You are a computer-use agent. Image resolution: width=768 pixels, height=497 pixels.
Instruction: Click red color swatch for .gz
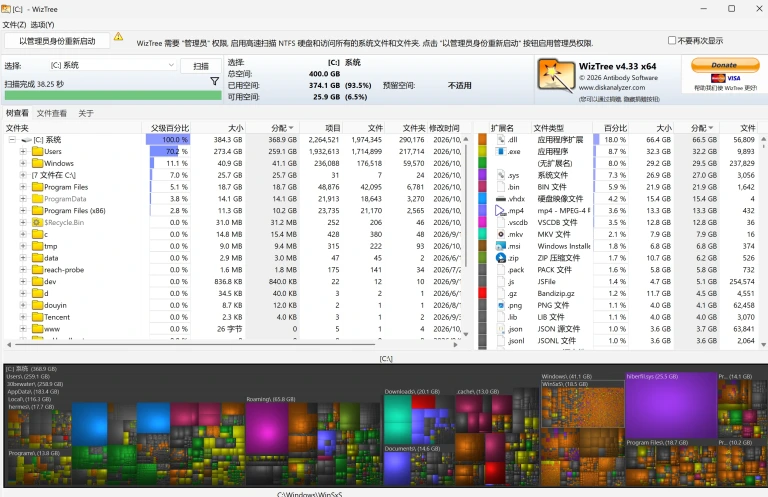pos(482,293)
